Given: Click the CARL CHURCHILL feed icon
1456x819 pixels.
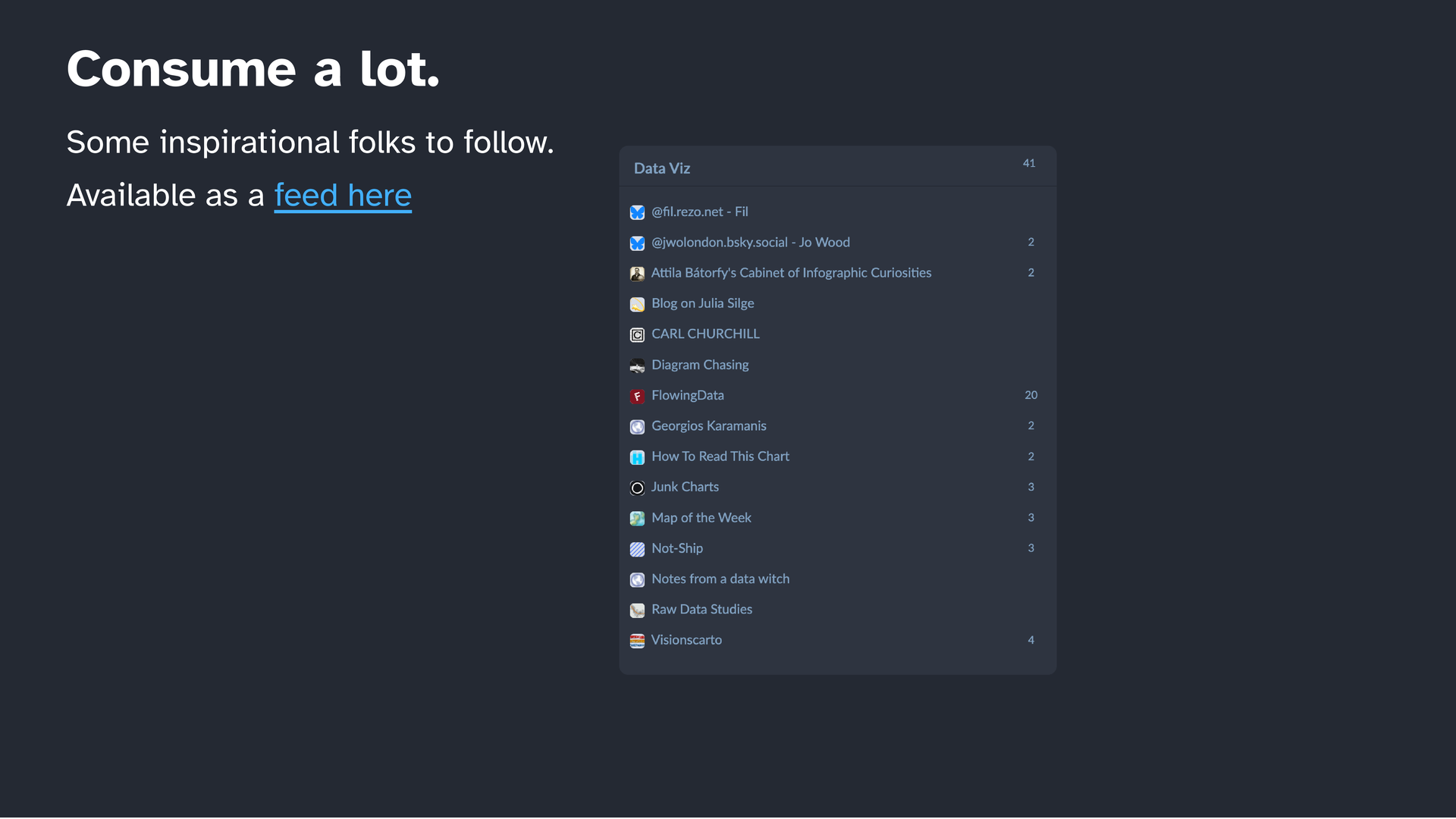Looking at the screenshot, I should pyautogui.click(x=637, y=334).
